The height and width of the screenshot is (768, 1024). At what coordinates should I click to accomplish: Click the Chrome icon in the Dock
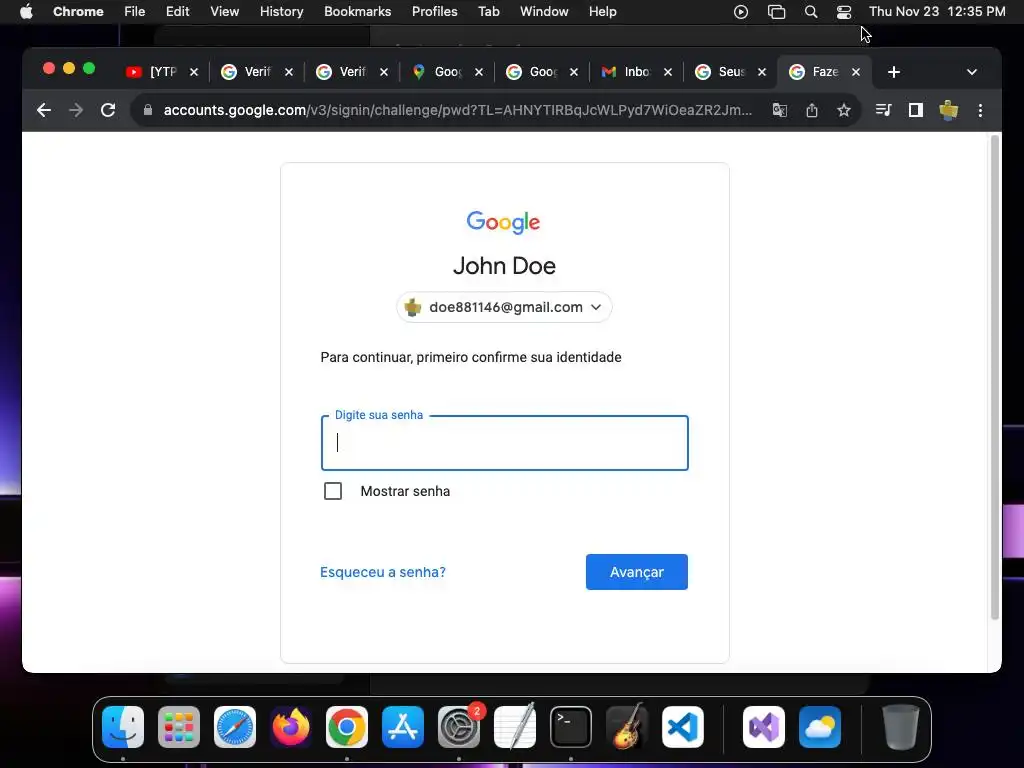[x=347, y=727]
